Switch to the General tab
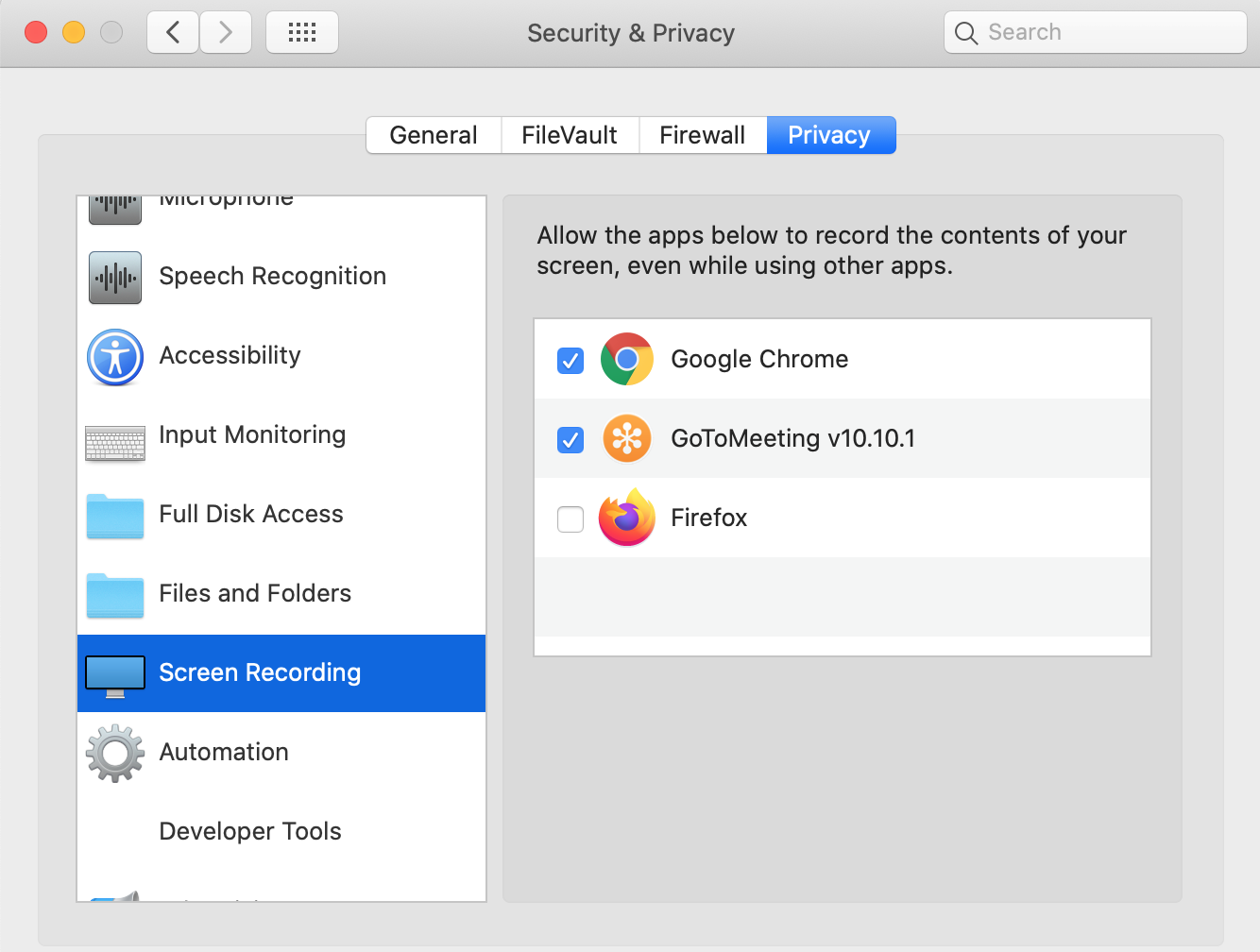 (x=434, y=135)
